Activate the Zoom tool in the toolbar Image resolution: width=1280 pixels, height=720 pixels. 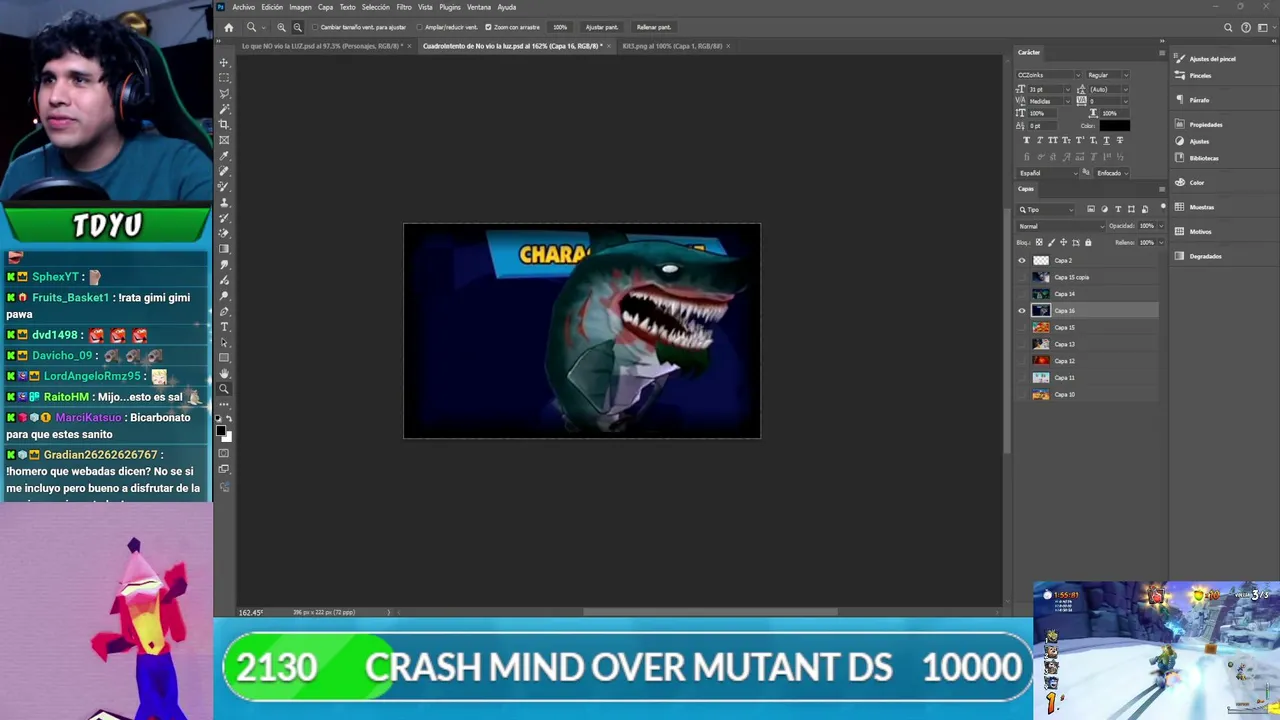point(224,389)
